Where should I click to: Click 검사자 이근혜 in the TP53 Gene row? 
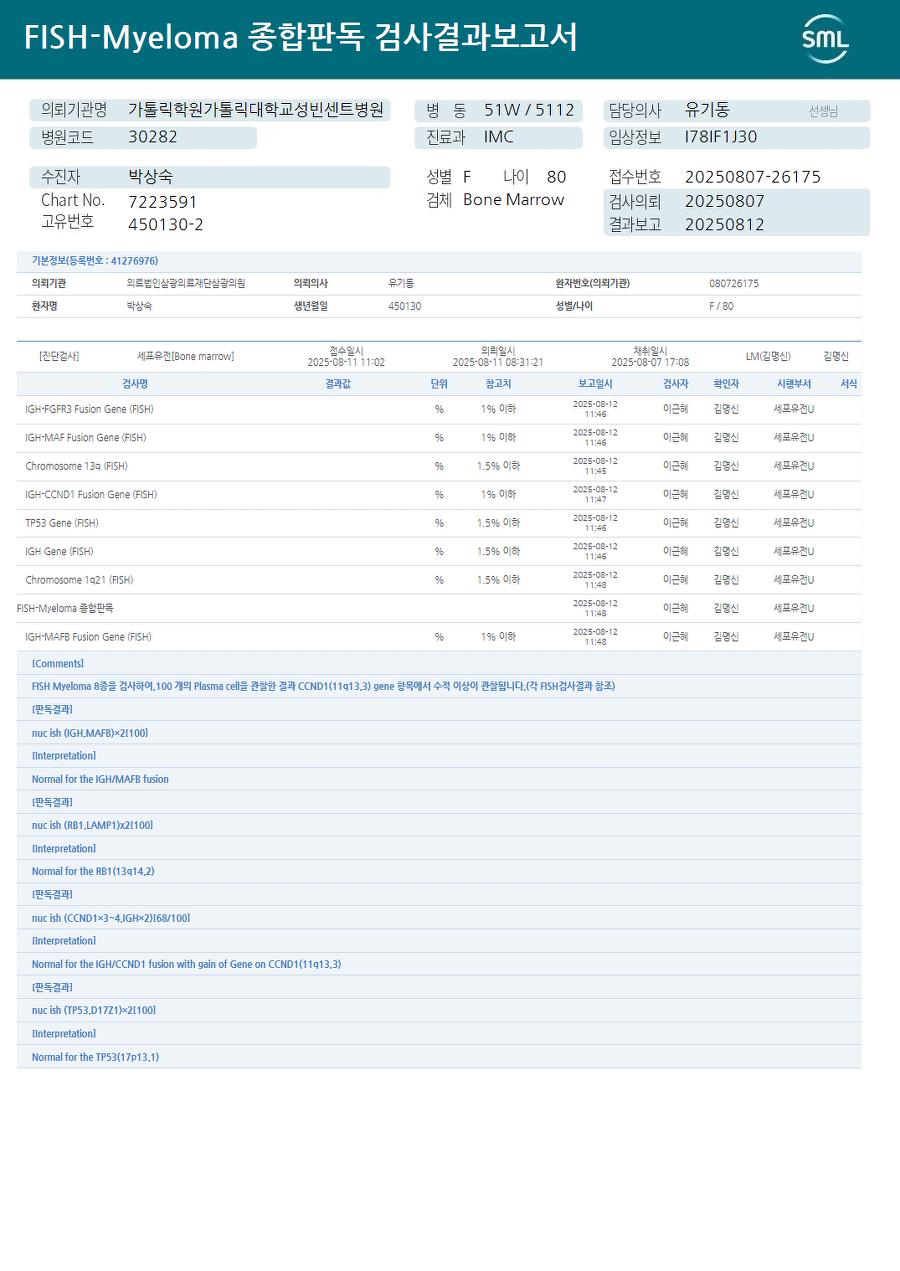pos(675,523)
